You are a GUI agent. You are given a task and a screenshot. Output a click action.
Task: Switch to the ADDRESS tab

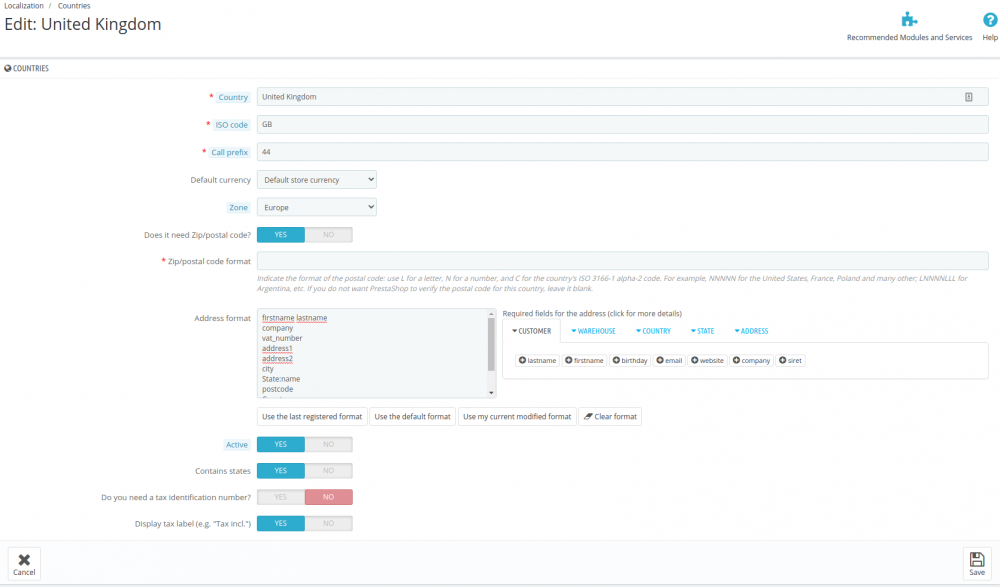[752, 330]
